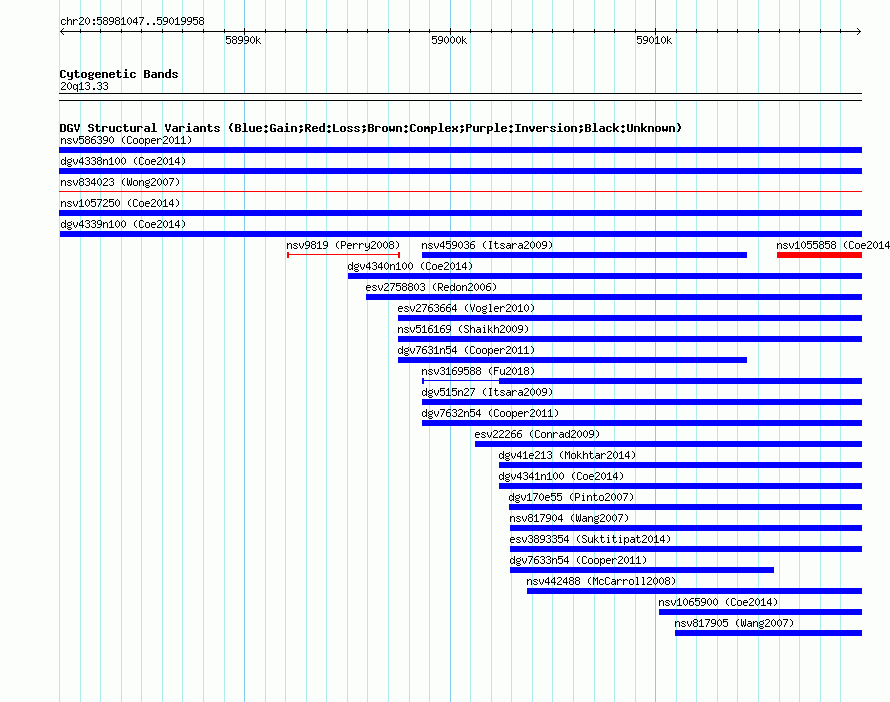The height and width of the screenshot is (702, 890).
Task: Click the chr20:58981047..59019958 coordinates label
Action: pyautogui.click(x=132, y=21)
